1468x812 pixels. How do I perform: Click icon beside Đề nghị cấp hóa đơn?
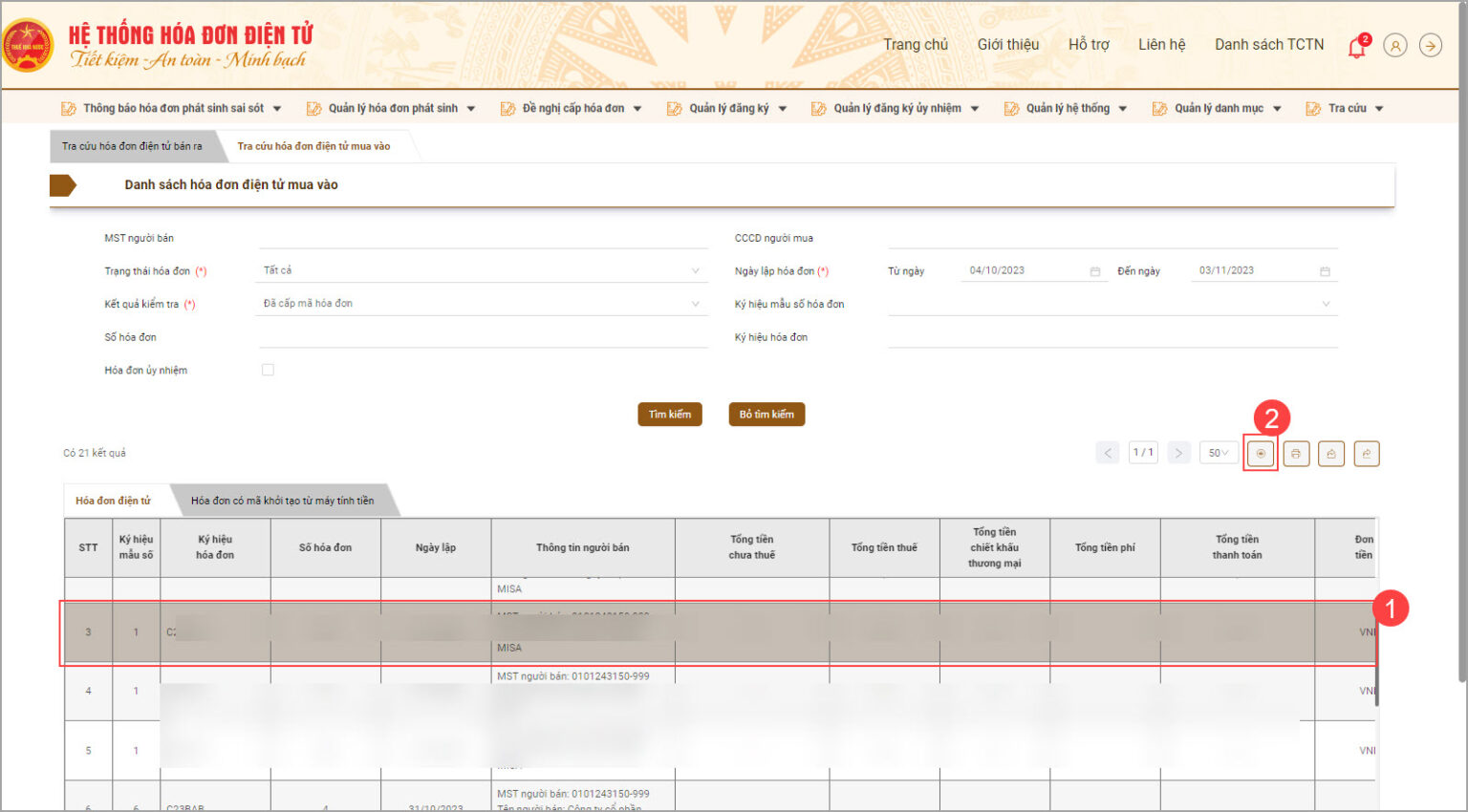[x=507, y=109]
